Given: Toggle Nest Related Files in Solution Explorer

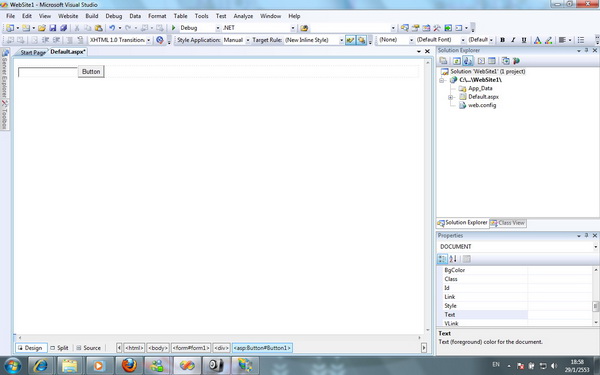Looking at the screenshot, I should click(468, 61).
